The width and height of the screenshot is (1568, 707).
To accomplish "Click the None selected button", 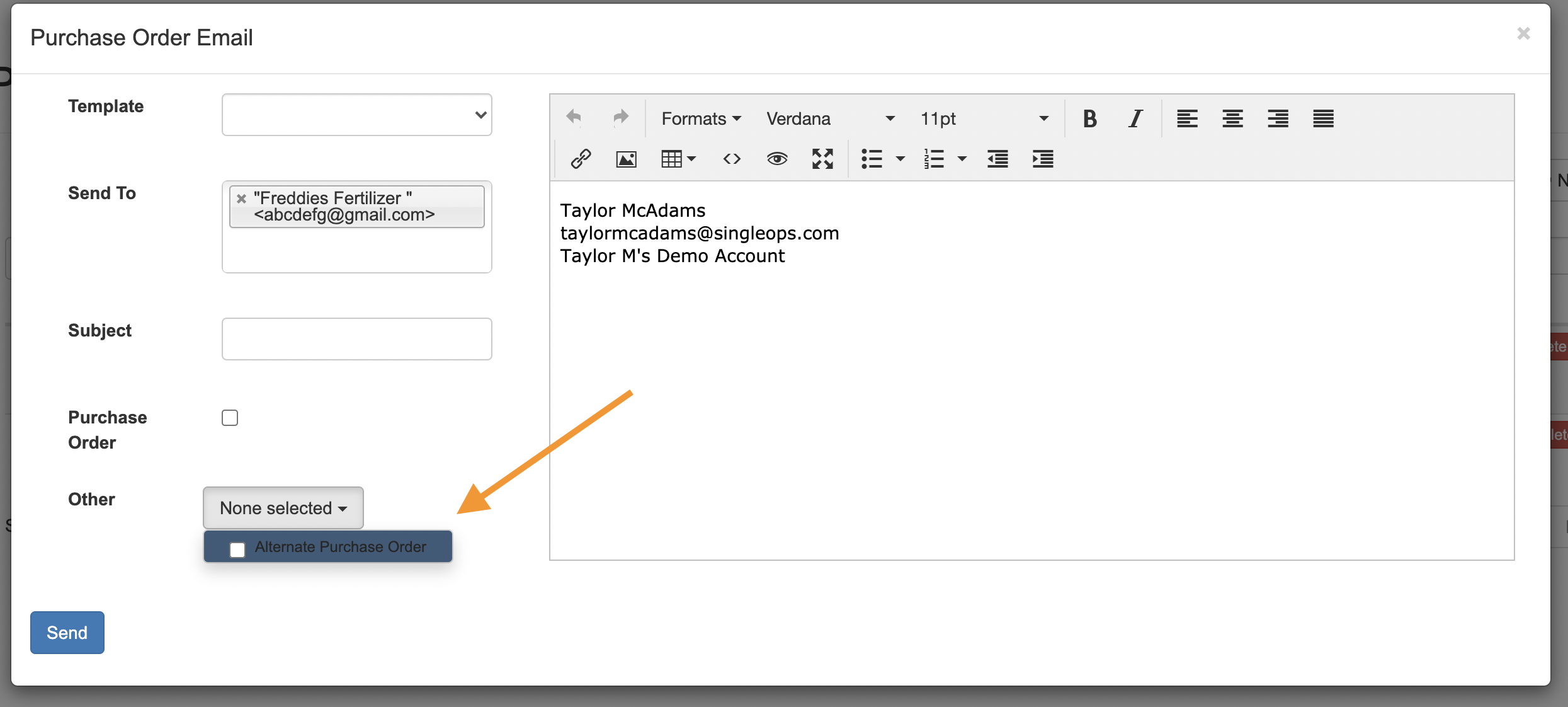I will [x=283, y=508].
